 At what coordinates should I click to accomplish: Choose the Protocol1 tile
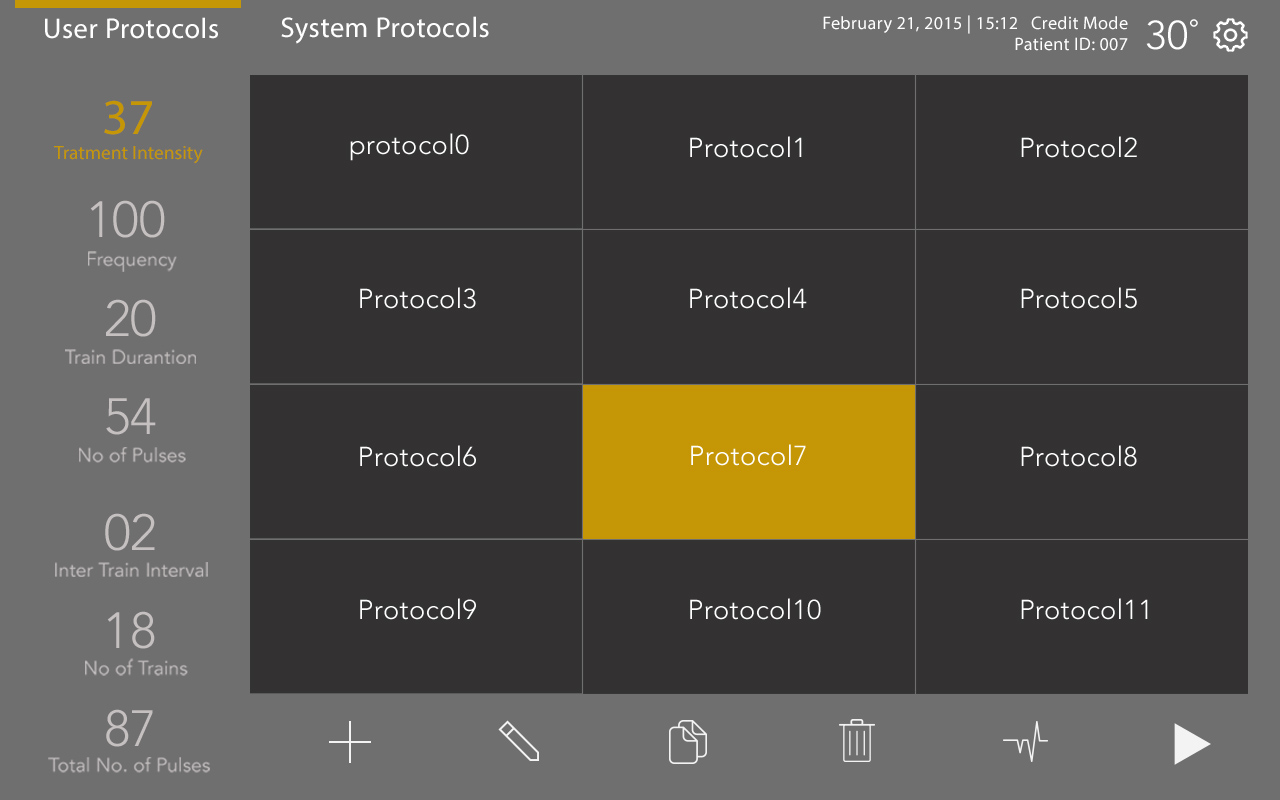coord(749,152)
